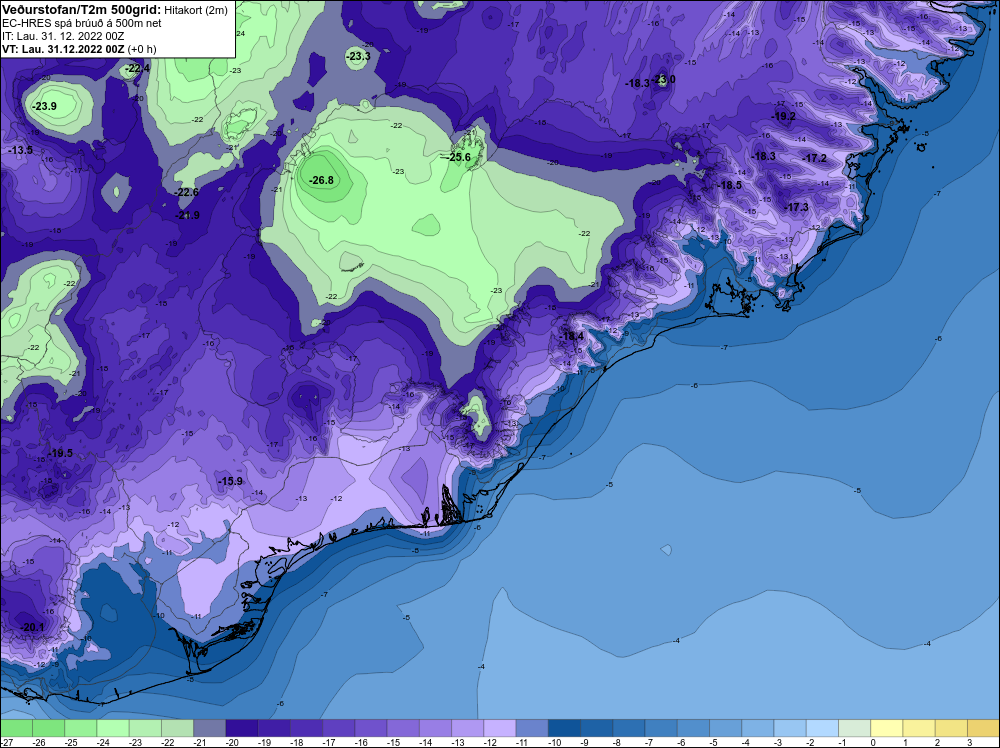
Task: Click the 'VT: Lau. 31.12.2022 00Z' valid time
Action: coord(63,49)
